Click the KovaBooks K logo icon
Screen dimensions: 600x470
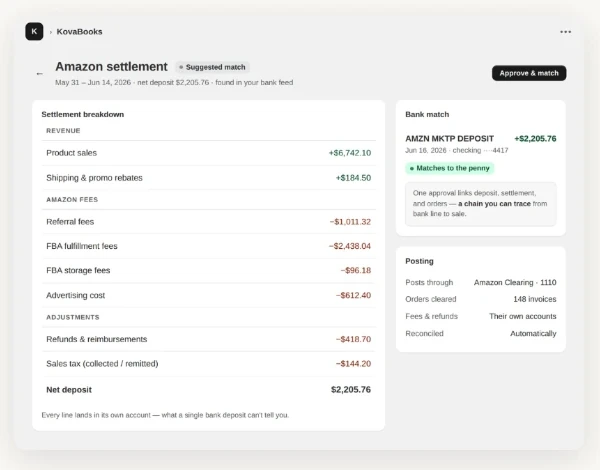(x=34, y=31)
